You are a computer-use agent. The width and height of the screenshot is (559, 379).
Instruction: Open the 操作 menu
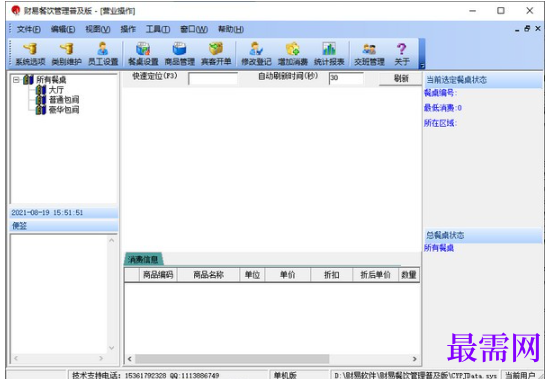click(x=128, y=29)
